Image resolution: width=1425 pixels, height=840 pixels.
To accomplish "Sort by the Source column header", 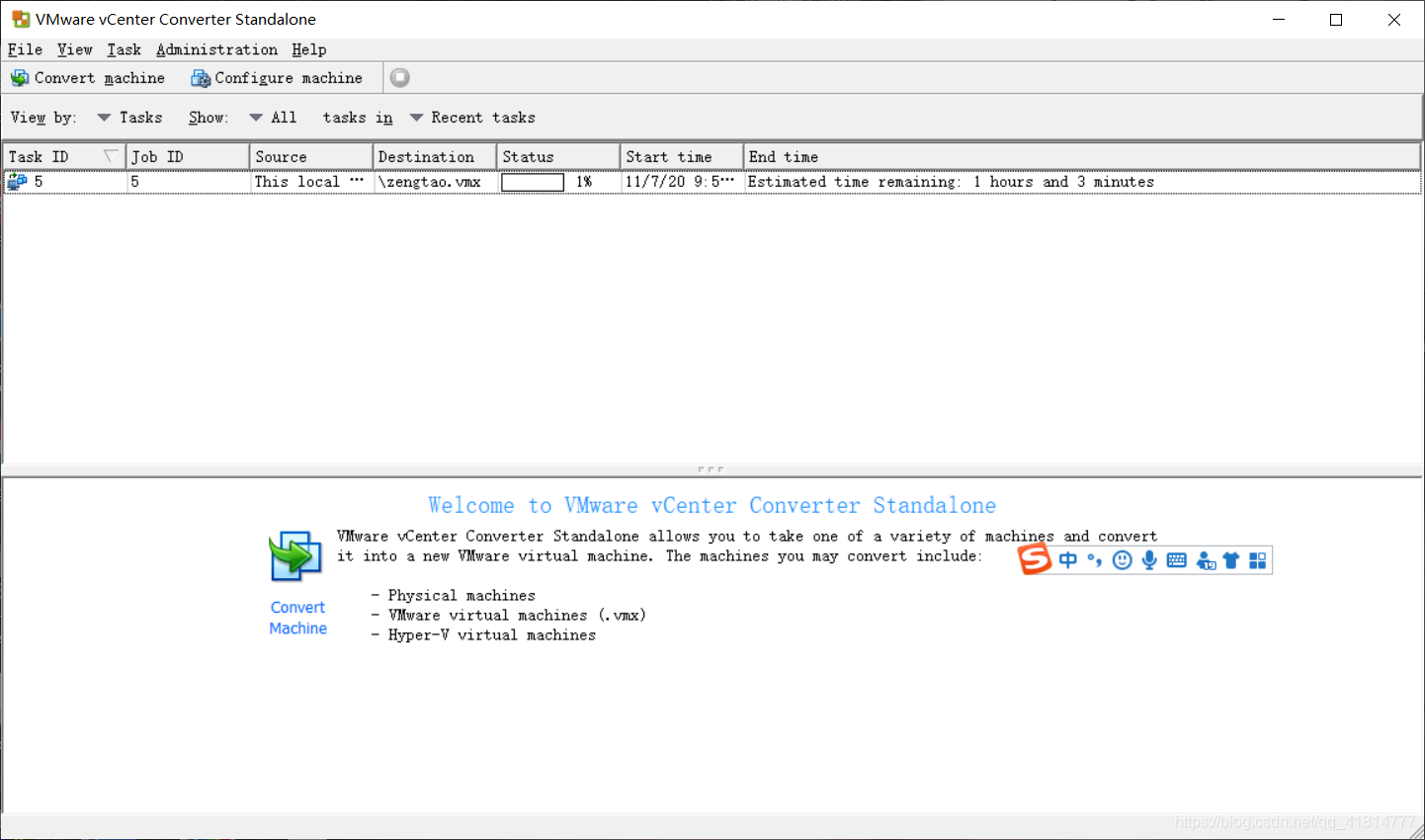I will (311, 157).
